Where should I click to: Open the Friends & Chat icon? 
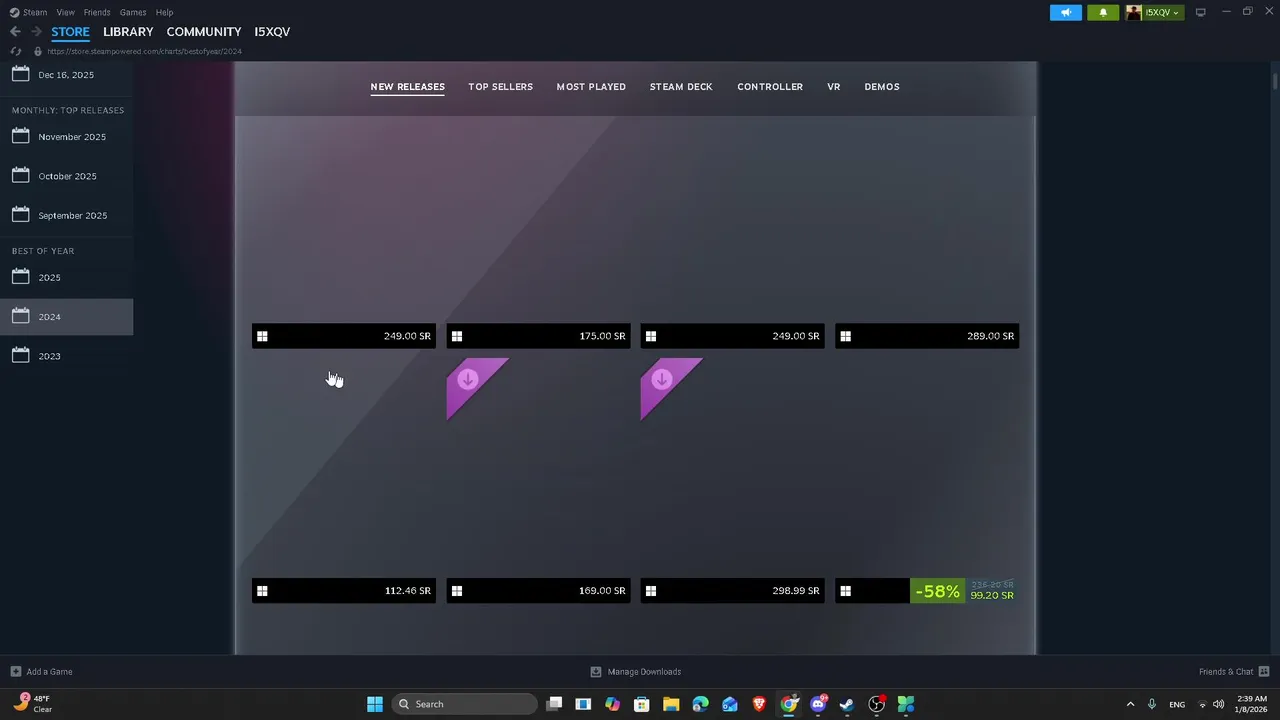click(1264, 671)
